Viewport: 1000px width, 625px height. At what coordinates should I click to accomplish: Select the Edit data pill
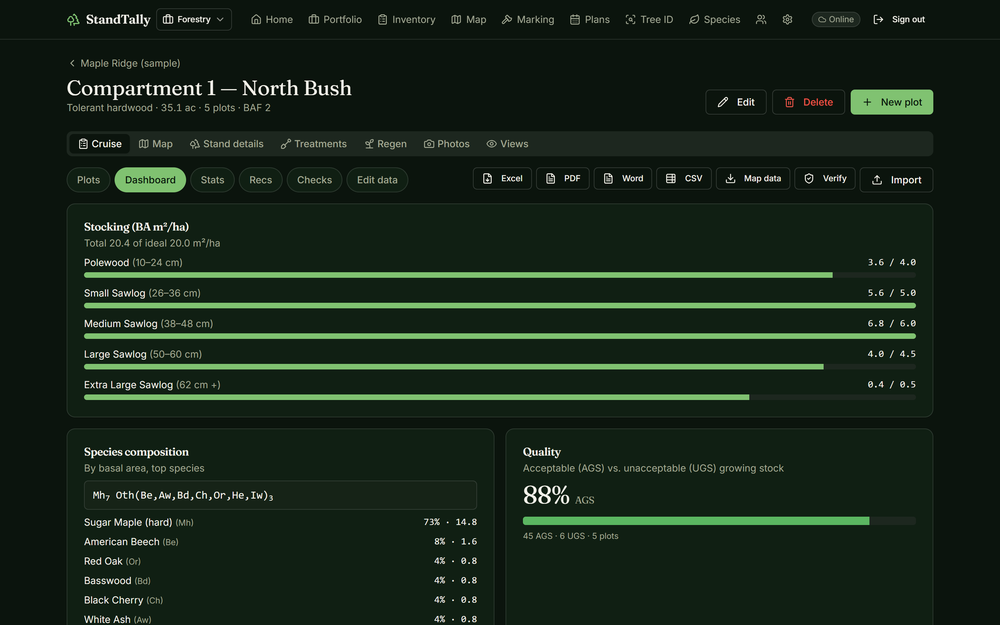tap(377, 180)
